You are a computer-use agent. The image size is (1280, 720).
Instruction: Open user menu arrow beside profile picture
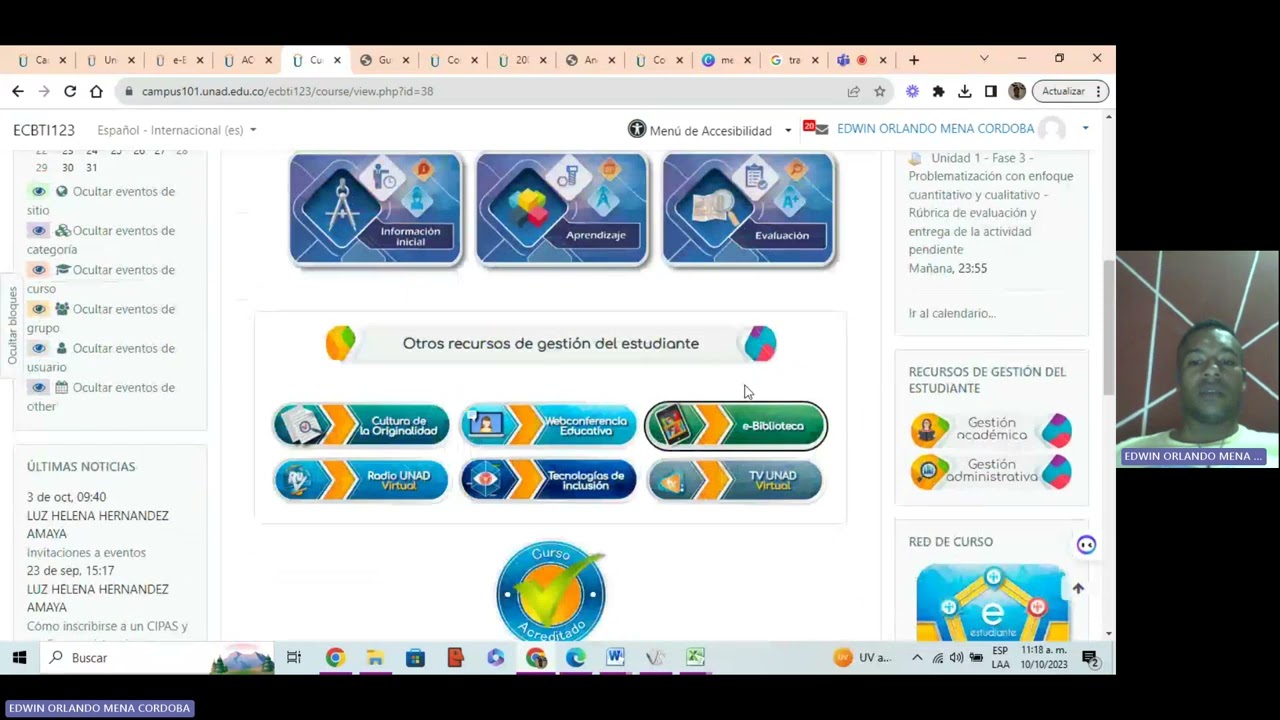tap(1085, 128)
